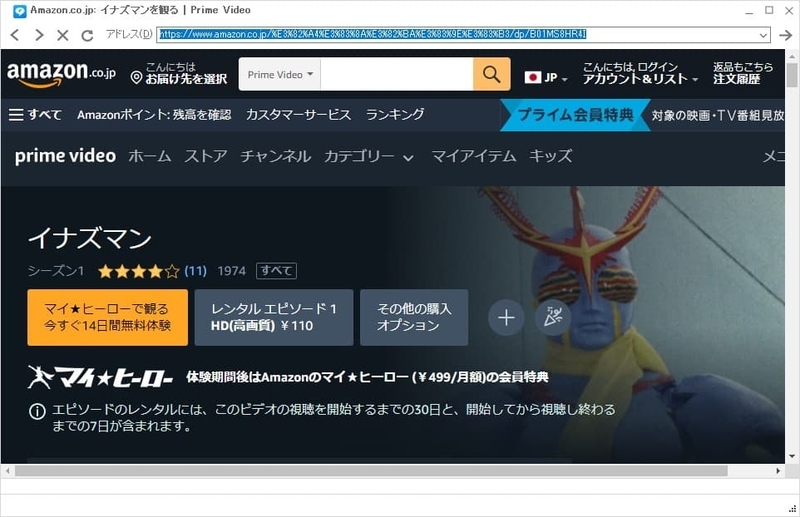800x517 pixels.
Task: Click the マイ★ヒーロー channel logo
Action: pos(101,377)
